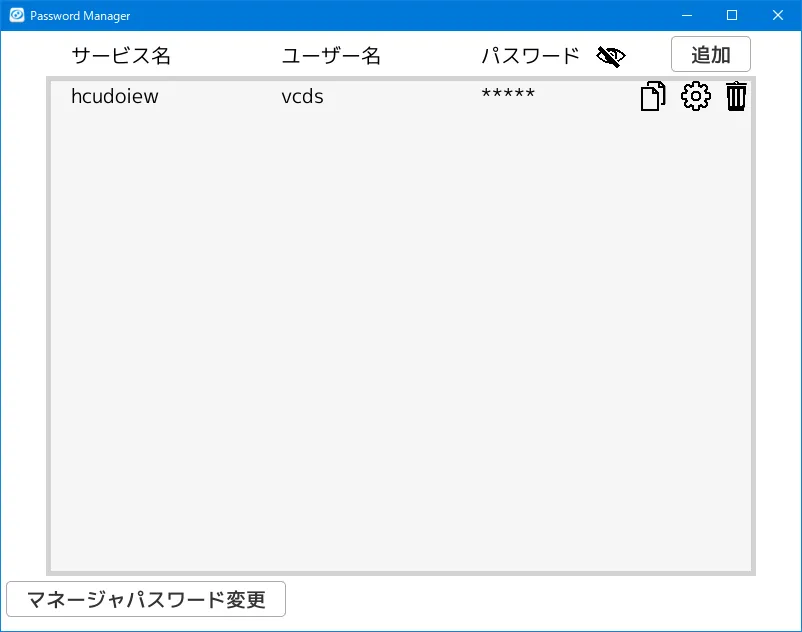Minimize the Password Manager window
Viewport: 802px width, 632px height.
687,15
